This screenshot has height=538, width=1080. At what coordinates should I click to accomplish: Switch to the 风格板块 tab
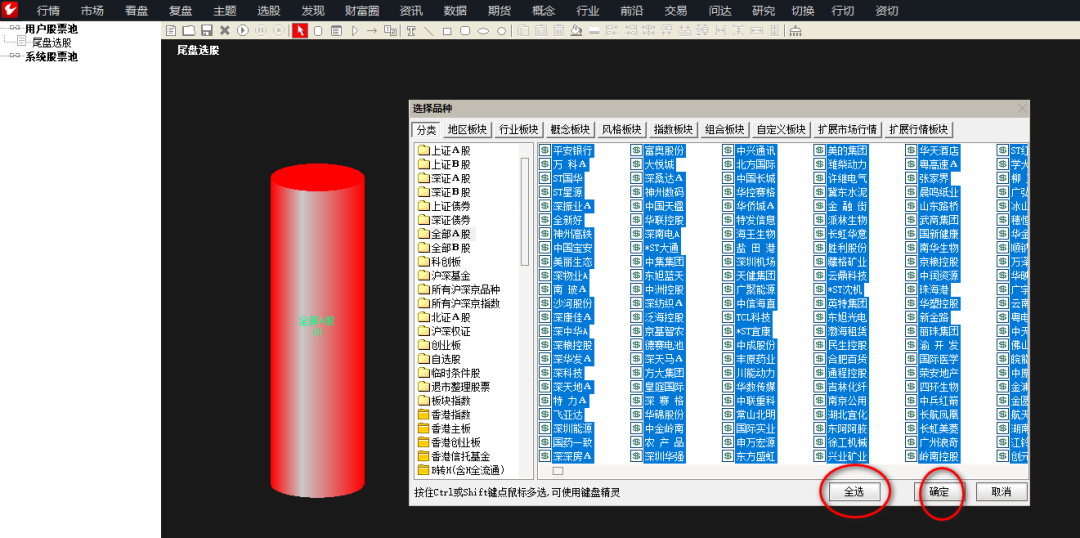click(x=622, y=130)
